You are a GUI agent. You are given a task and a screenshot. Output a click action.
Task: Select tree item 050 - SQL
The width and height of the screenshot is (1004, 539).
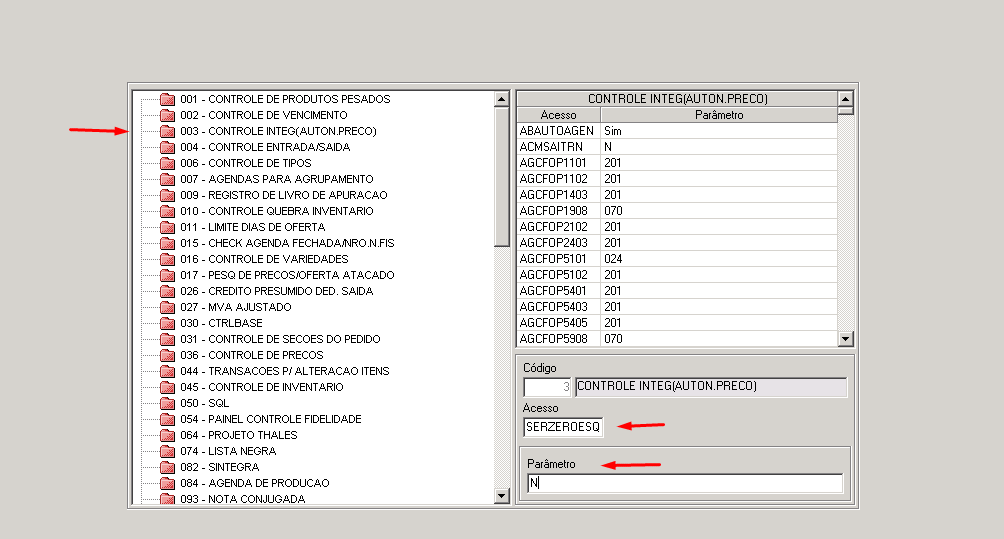pyautogui.click(x=204, y=403)
